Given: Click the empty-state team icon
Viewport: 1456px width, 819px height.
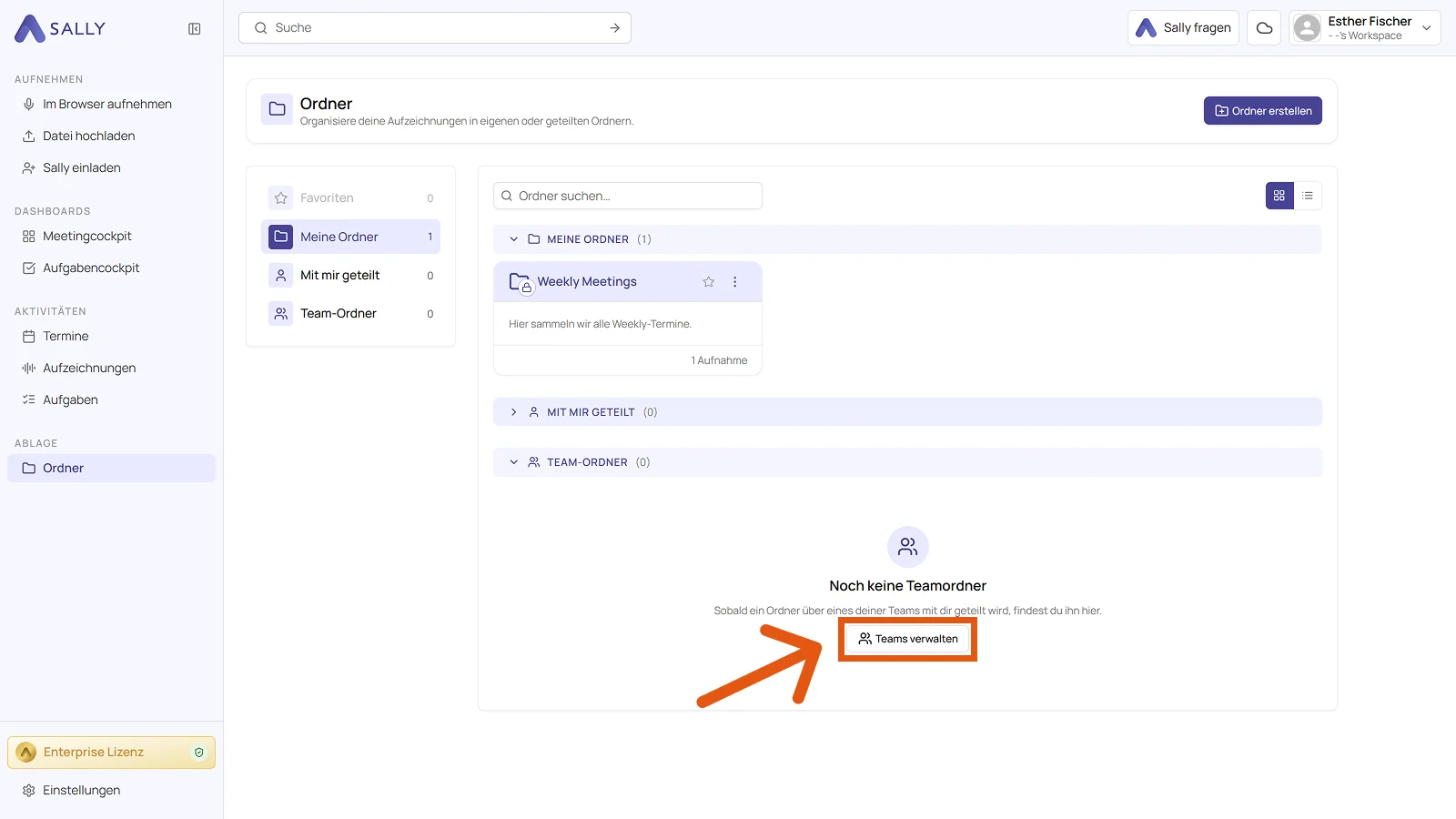Looking at the screenshot, I should pyautogui.click(x=908, y=547).
